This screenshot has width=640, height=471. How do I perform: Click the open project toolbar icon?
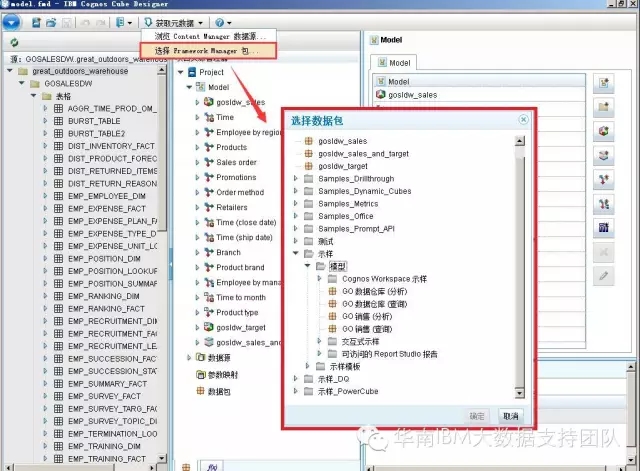pos(51,22)
